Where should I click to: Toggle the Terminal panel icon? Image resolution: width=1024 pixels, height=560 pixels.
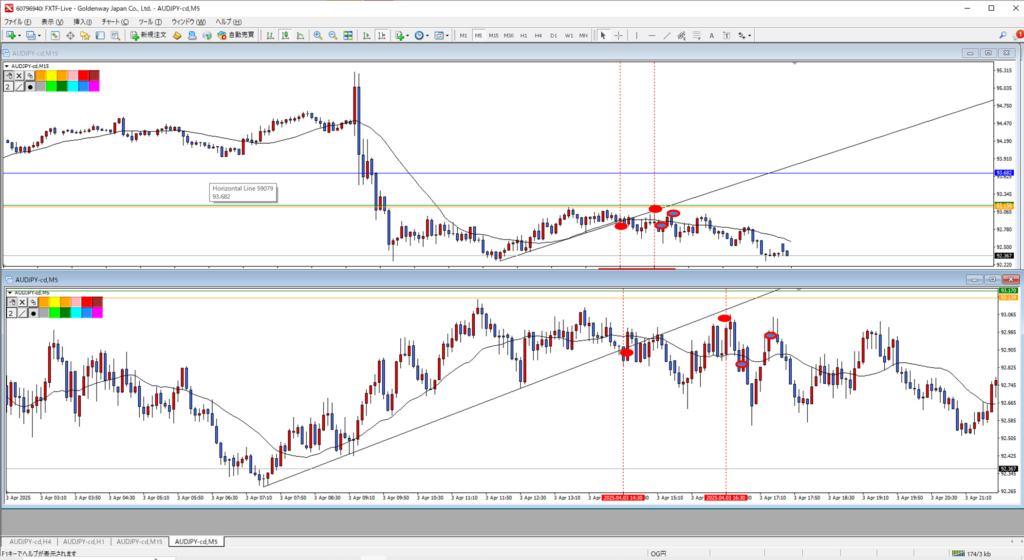click(100, 35)
